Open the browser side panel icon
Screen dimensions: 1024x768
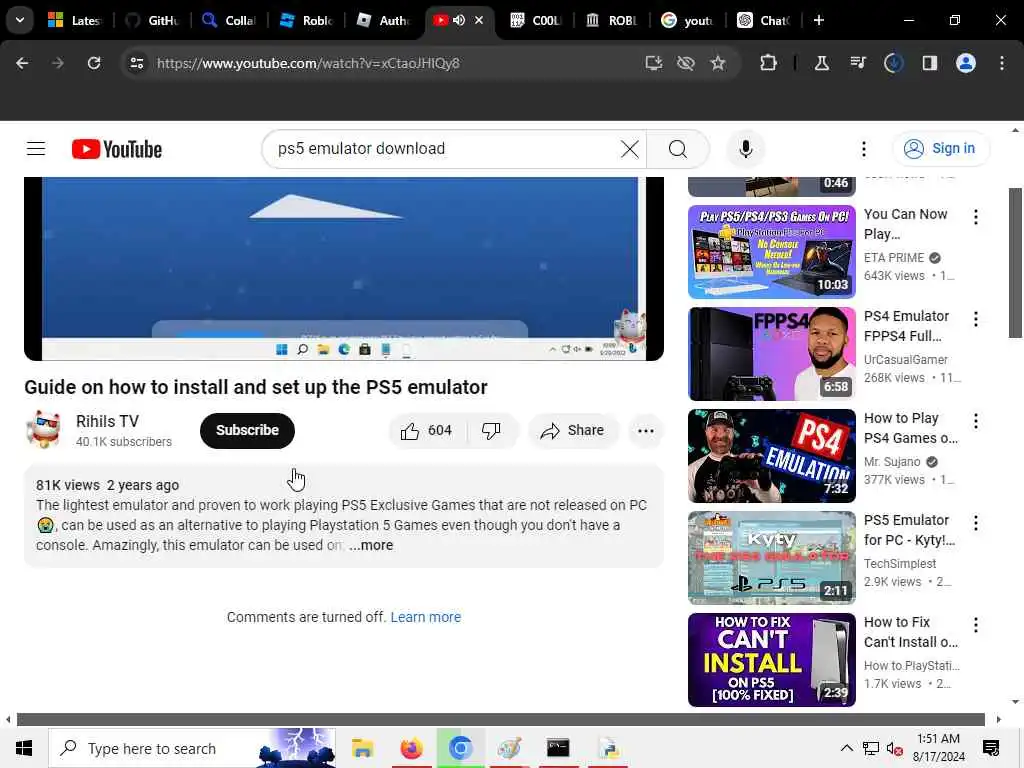click(x=929, y=63)
